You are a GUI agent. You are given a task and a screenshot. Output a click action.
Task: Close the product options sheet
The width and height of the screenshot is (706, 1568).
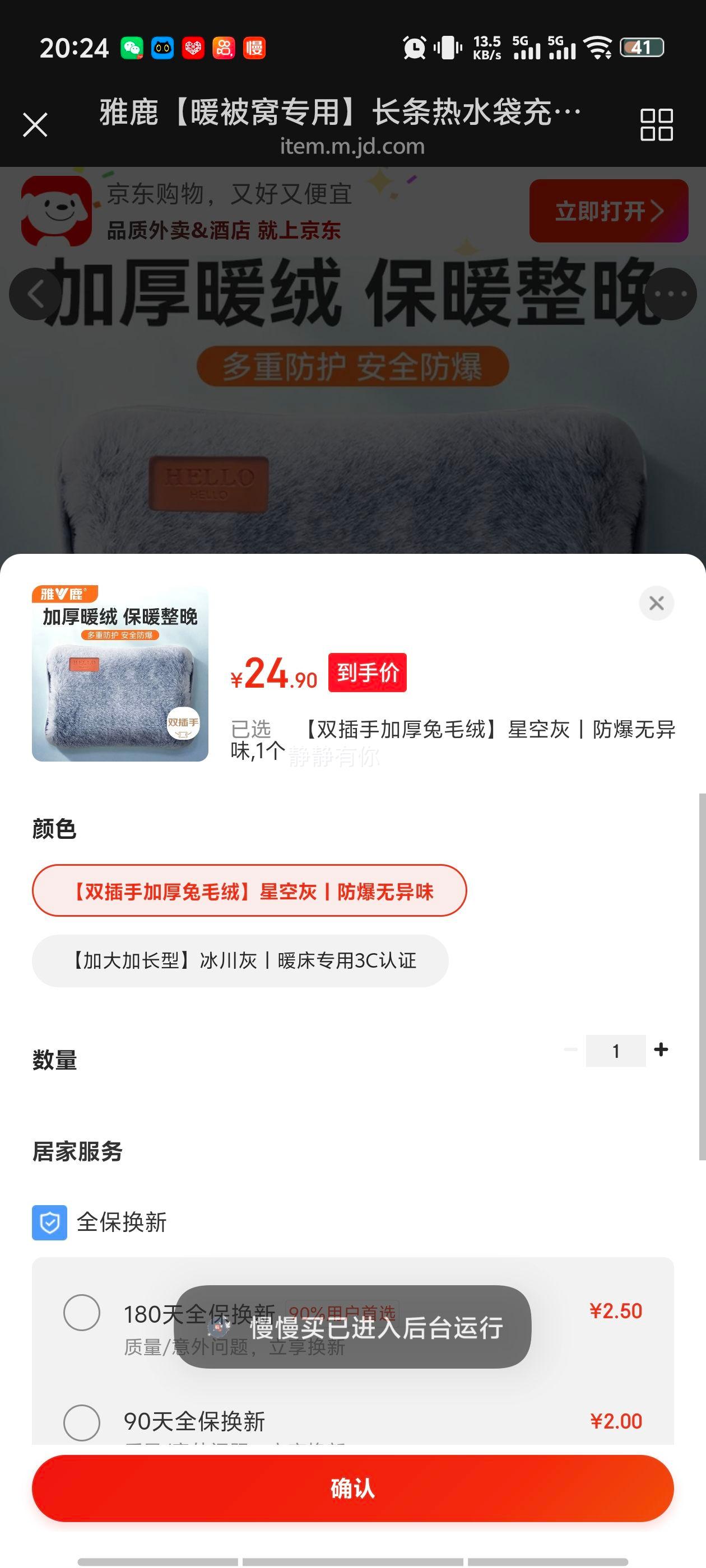tap(656, 603)
